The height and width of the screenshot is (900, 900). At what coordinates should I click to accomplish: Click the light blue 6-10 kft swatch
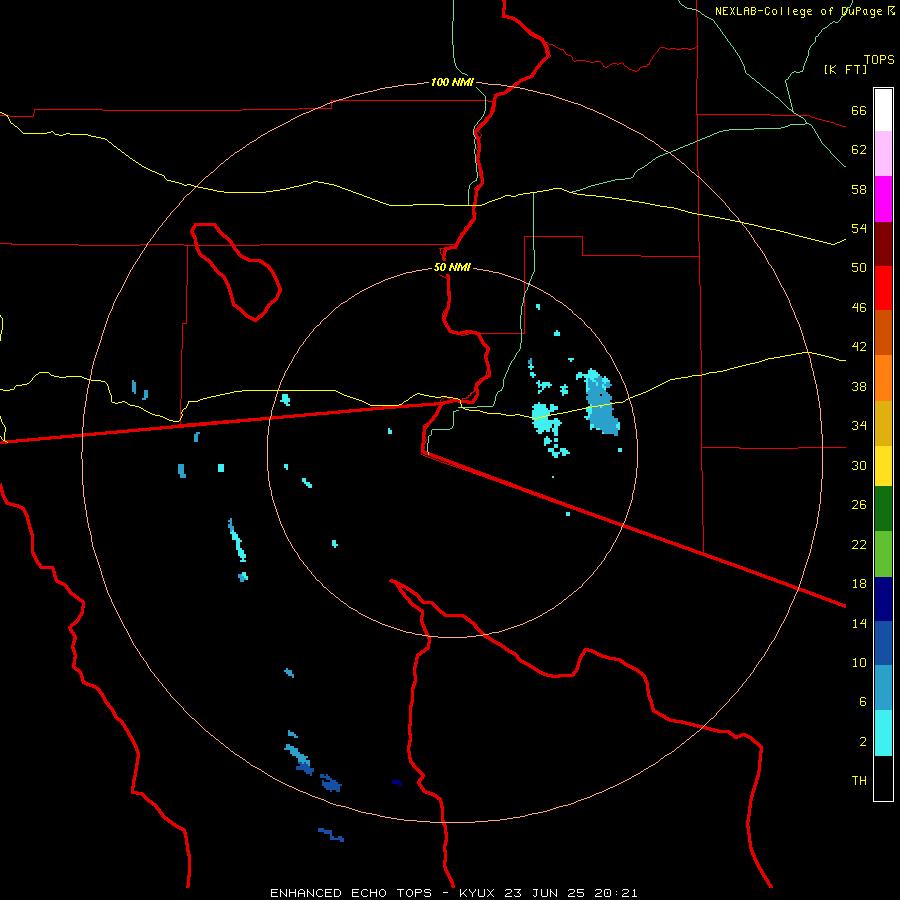click(x=883, y=688)
